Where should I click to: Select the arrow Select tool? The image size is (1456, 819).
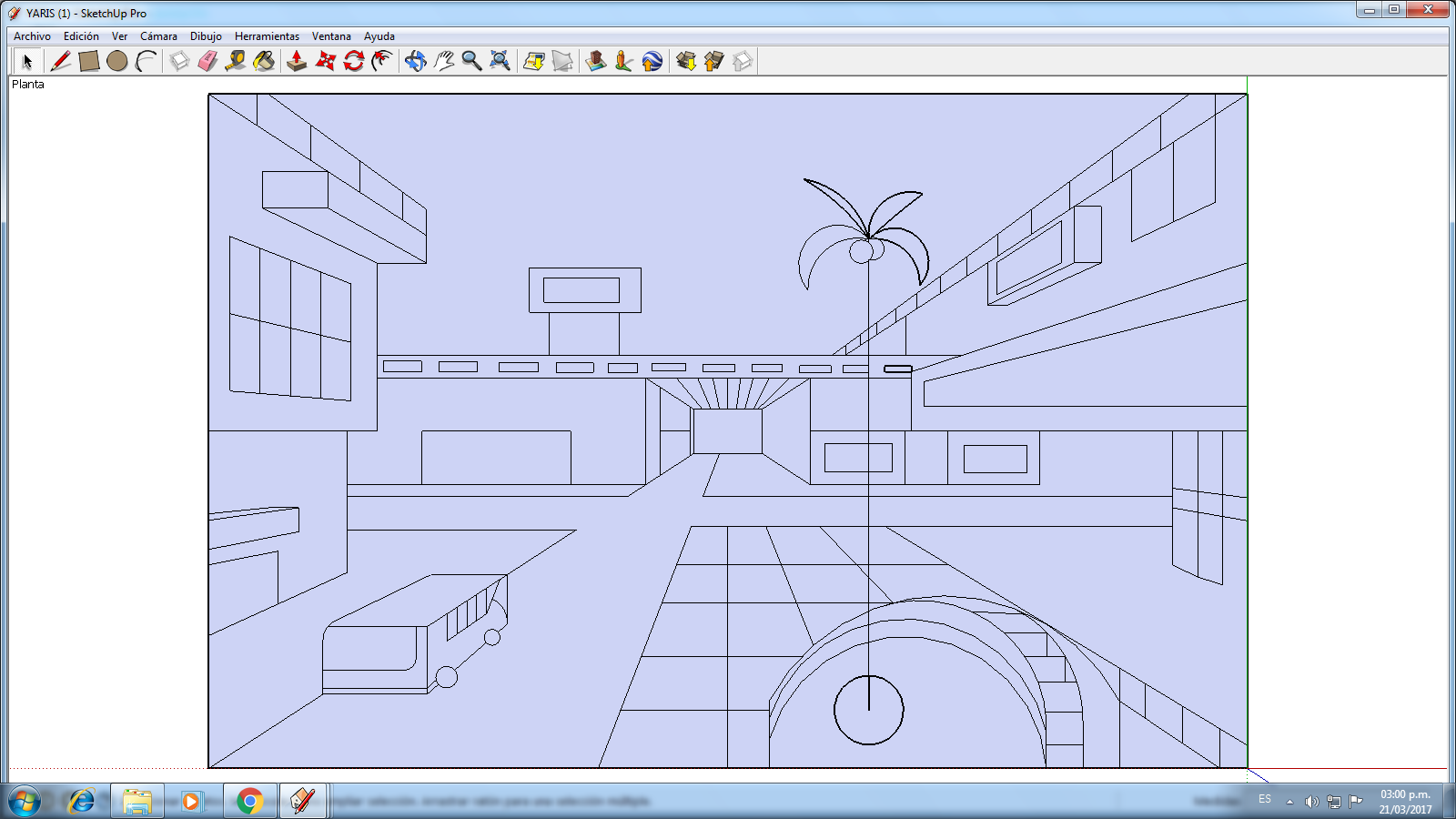[x=27, y=61]
